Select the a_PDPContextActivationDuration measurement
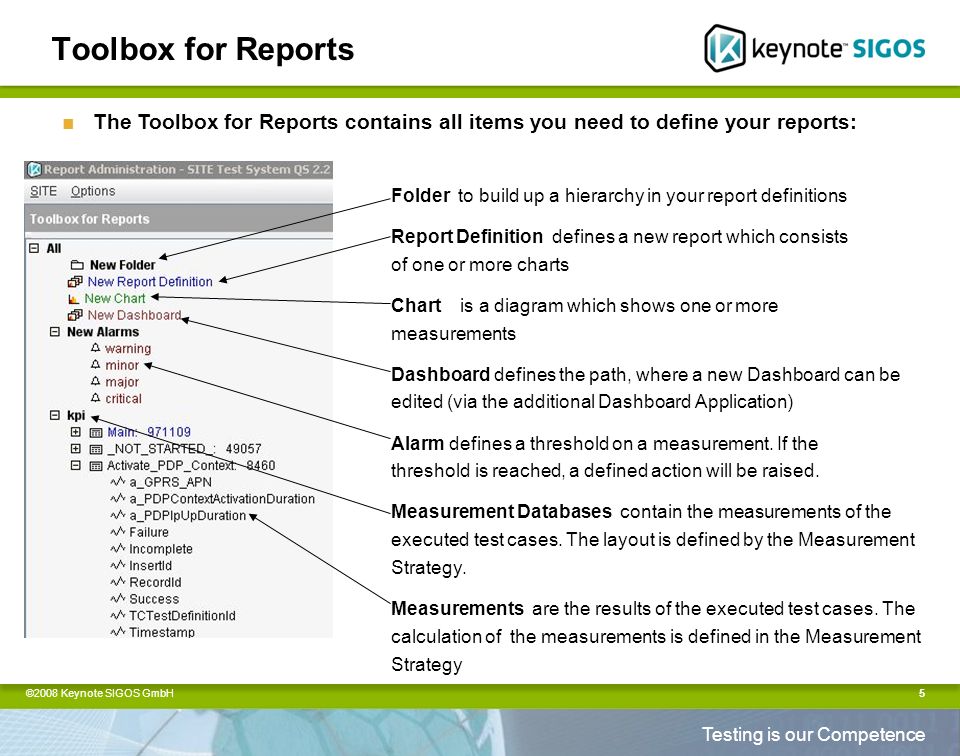Image resolution: width=960 pixels, height=756 pixels. pos(222,499)
